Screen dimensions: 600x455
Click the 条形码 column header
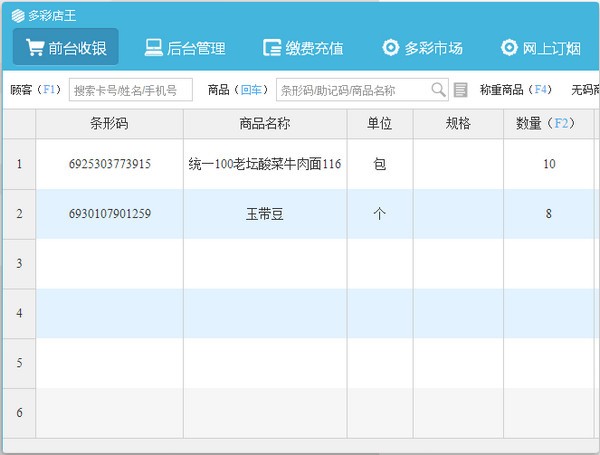[109, 124]
